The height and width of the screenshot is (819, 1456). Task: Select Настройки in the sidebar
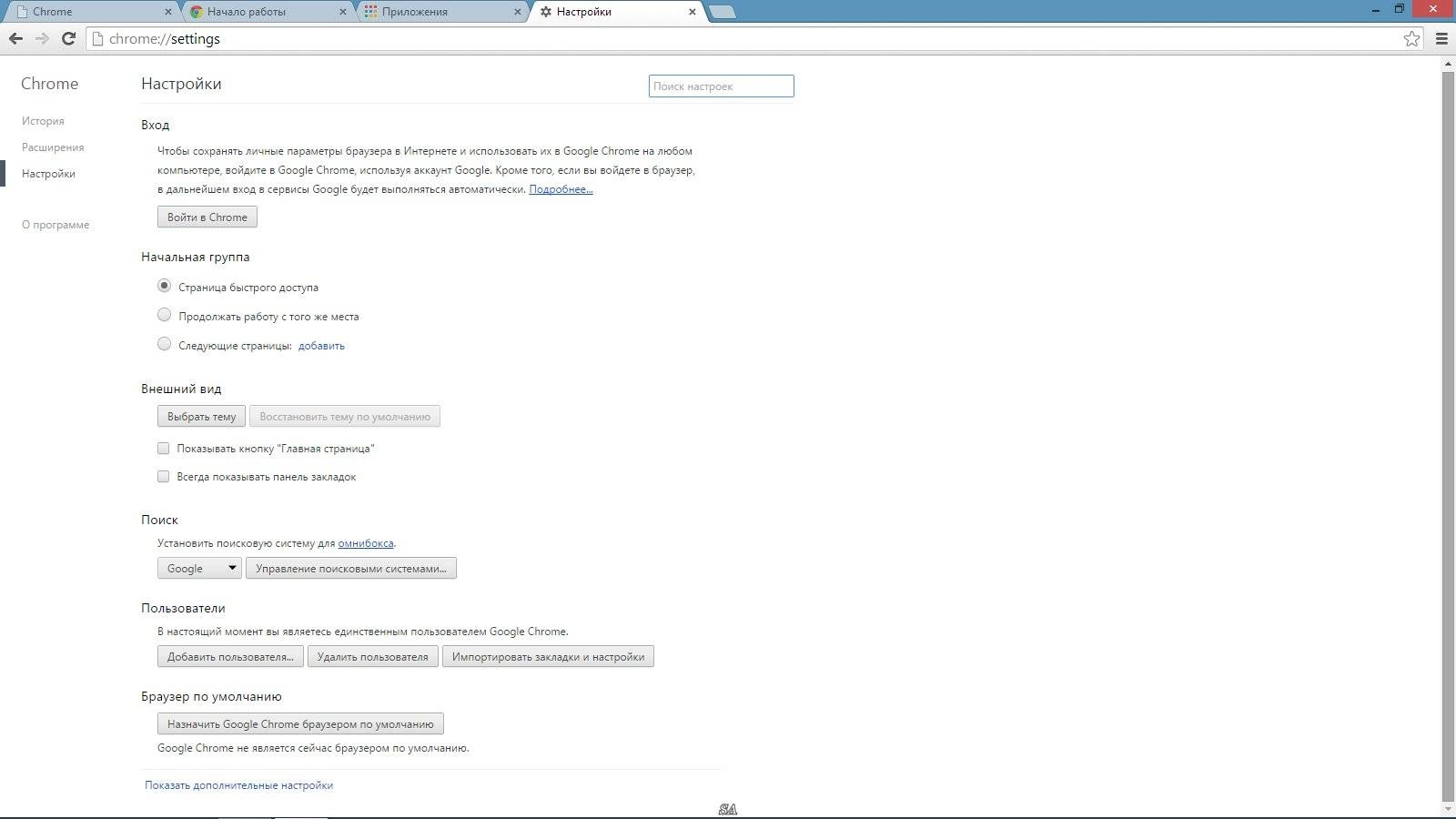click(x=48, y=173)
